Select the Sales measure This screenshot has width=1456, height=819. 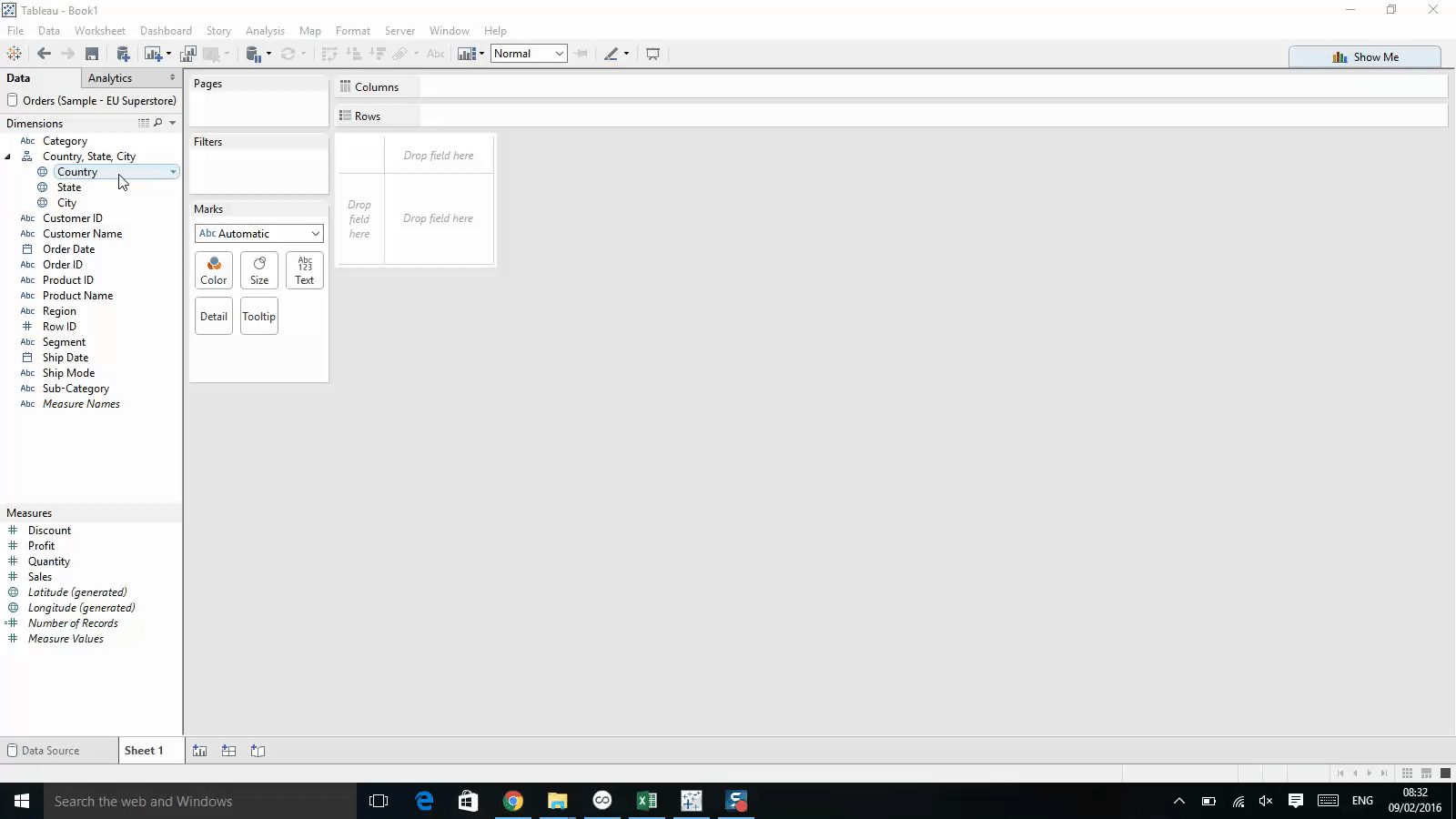pos(40,577)
